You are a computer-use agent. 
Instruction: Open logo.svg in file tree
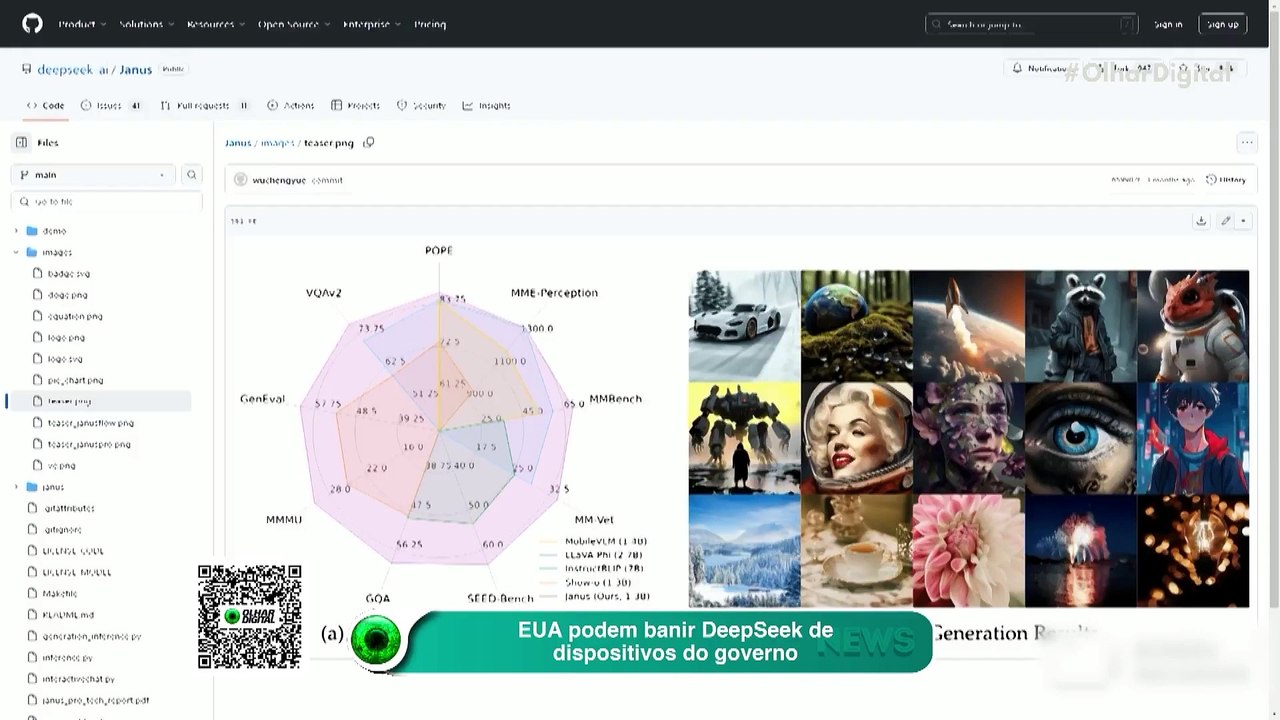[65, 359]
